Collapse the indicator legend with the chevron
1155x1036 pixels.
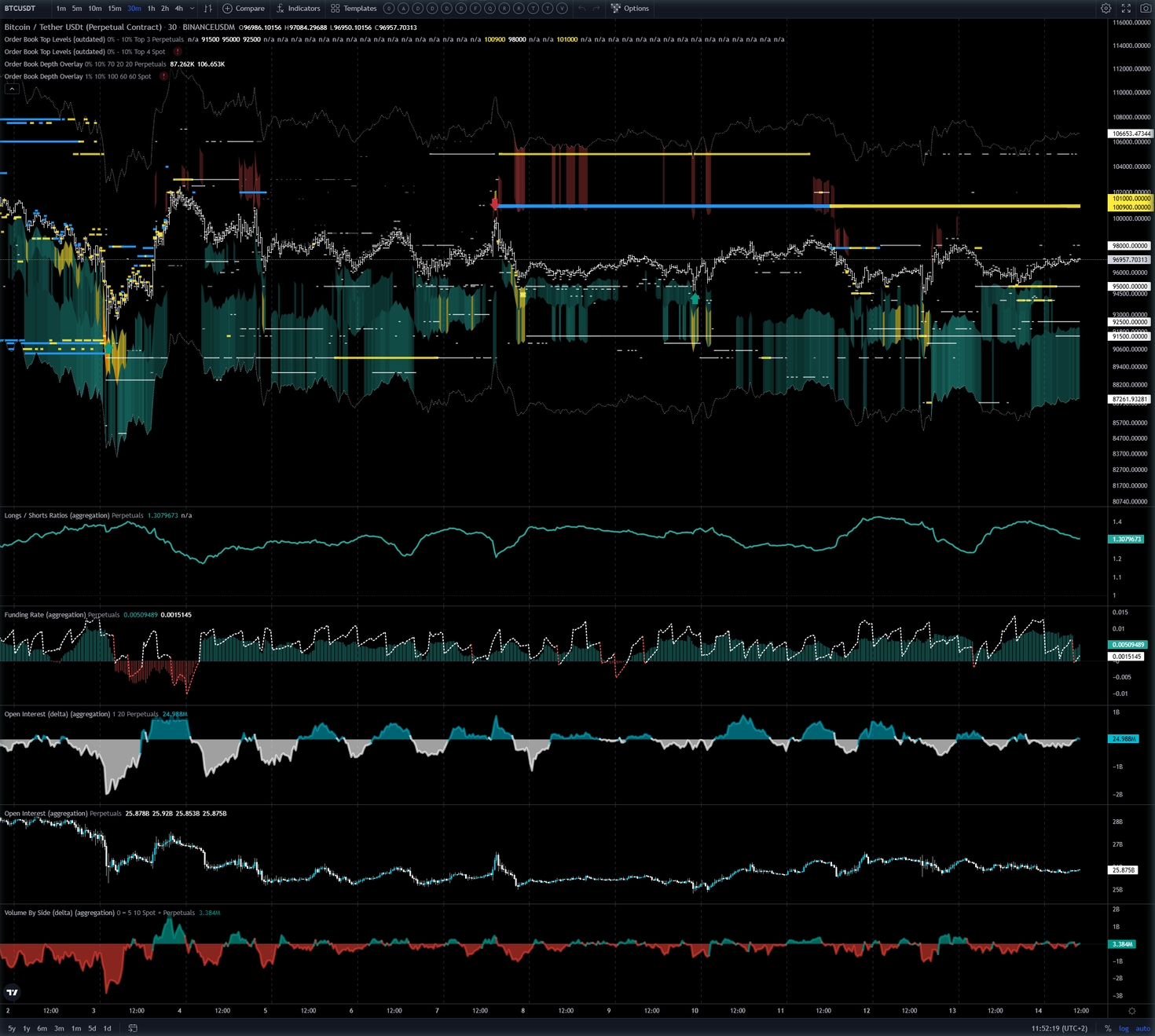point(12,89)
